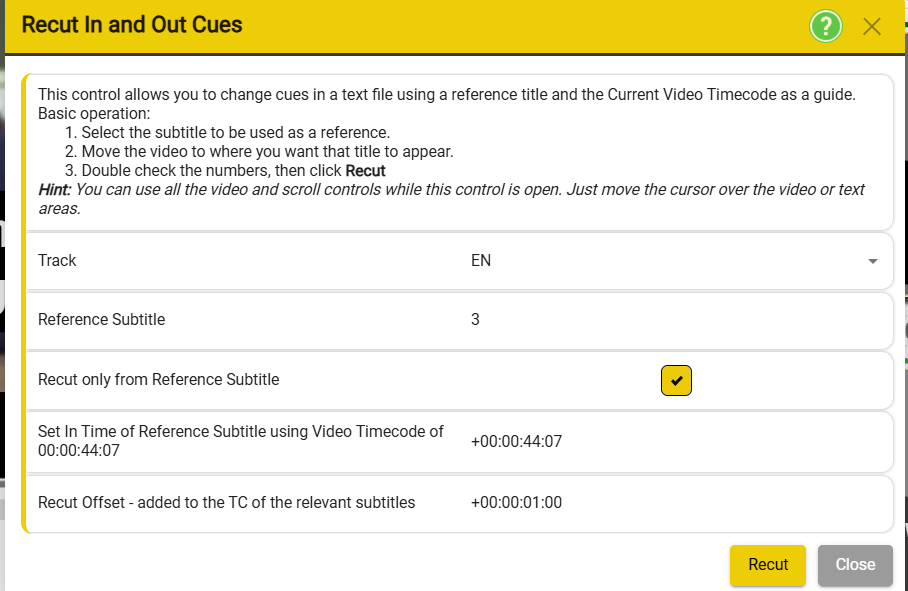Click the Basic operation instruction text

(x=94, y=113)
